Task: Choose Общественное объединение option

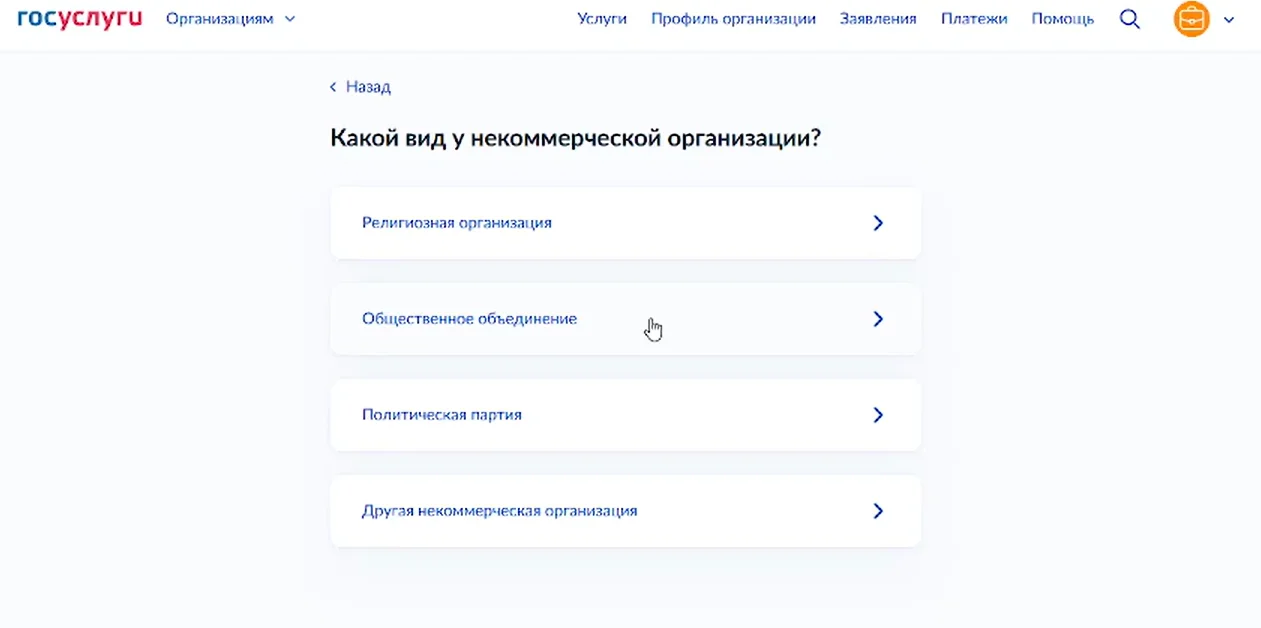Action: pos(469,319)
